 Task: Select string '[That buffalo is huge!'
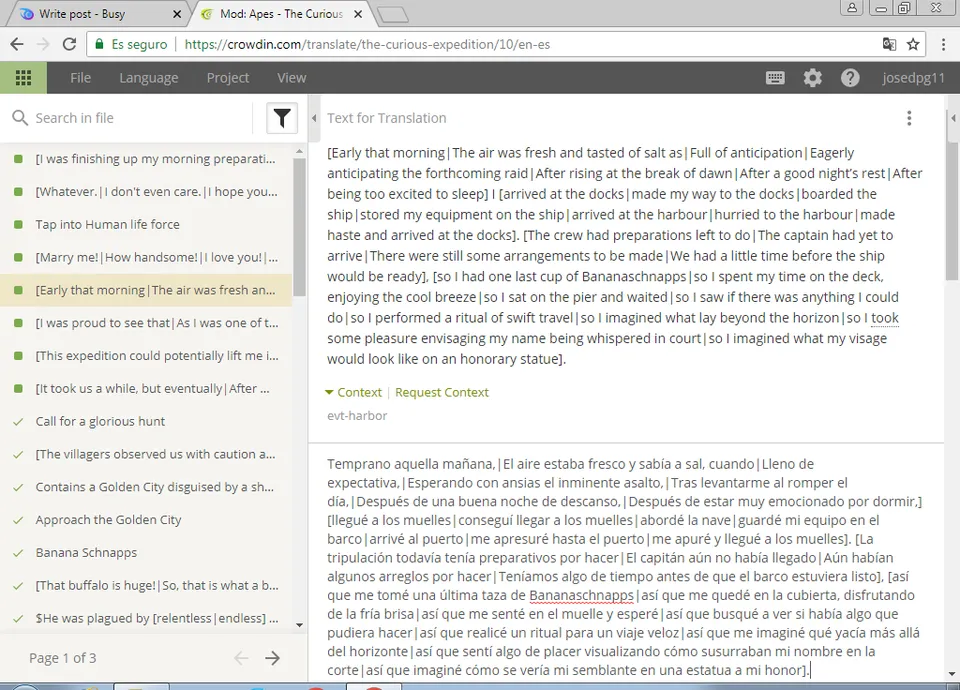coord(146,585)
